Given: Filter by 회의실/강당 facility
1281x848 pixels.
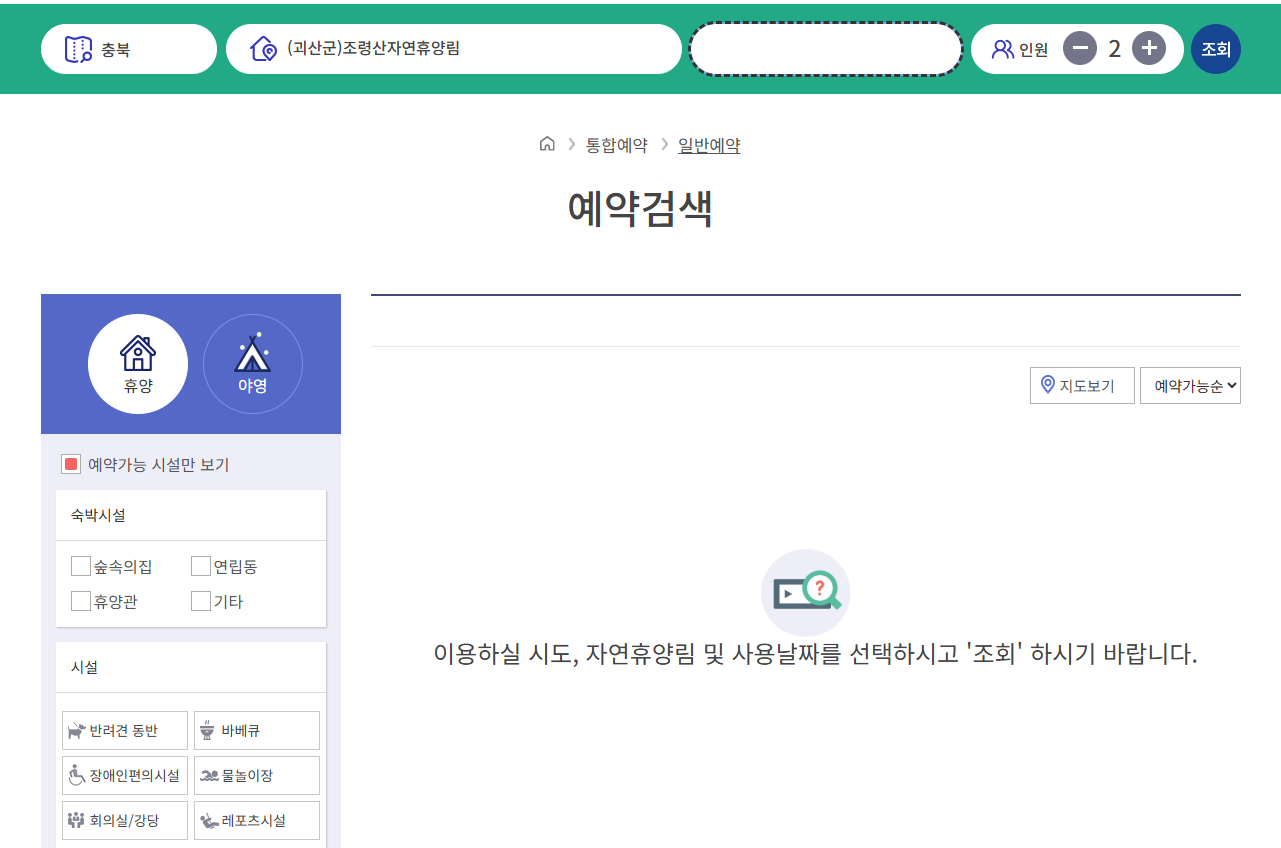Looking at the screenshot, I should pyautogui.click(x=125, y=820).
